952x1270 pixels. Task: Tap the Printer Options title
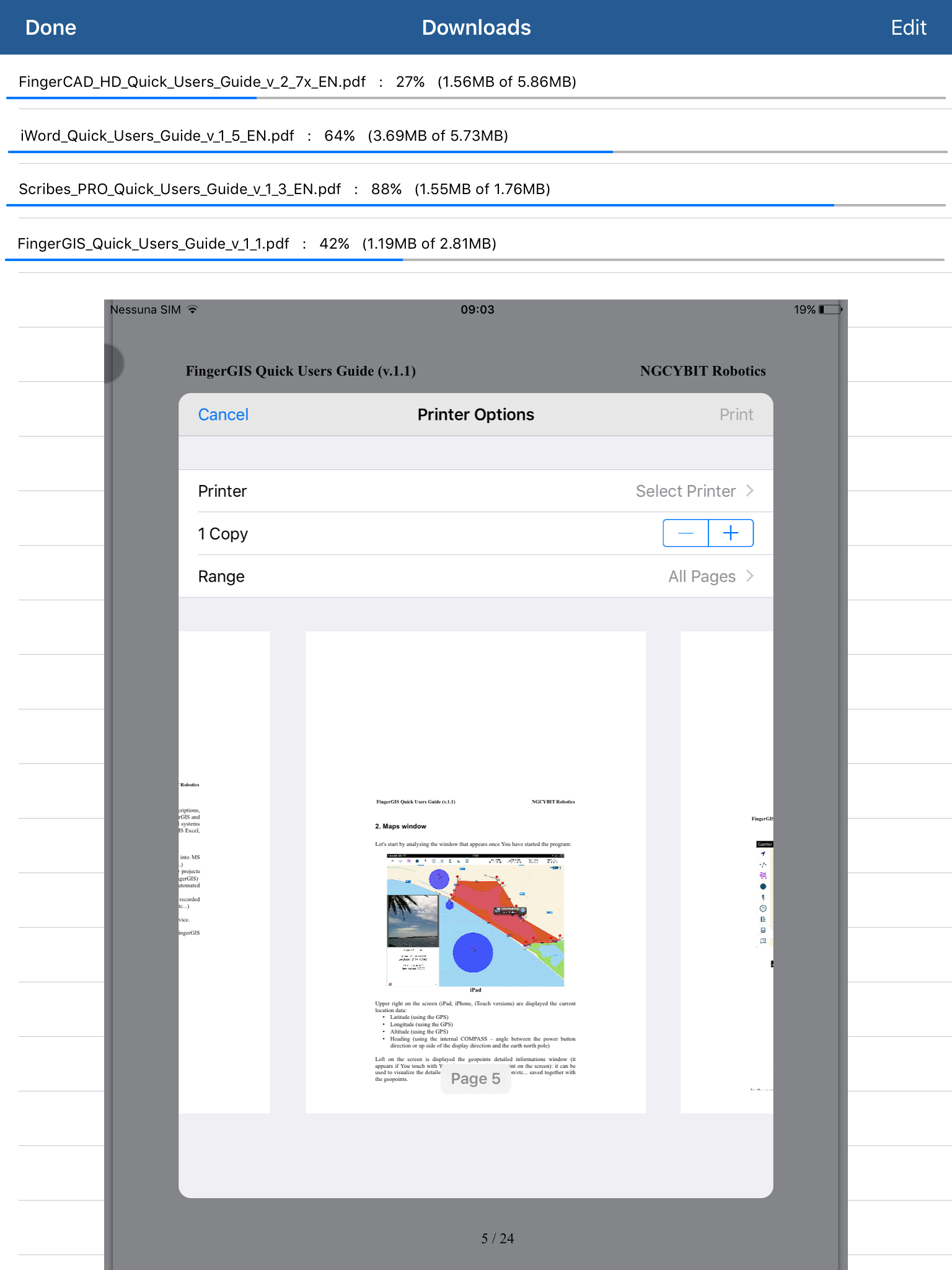(476, 414)
